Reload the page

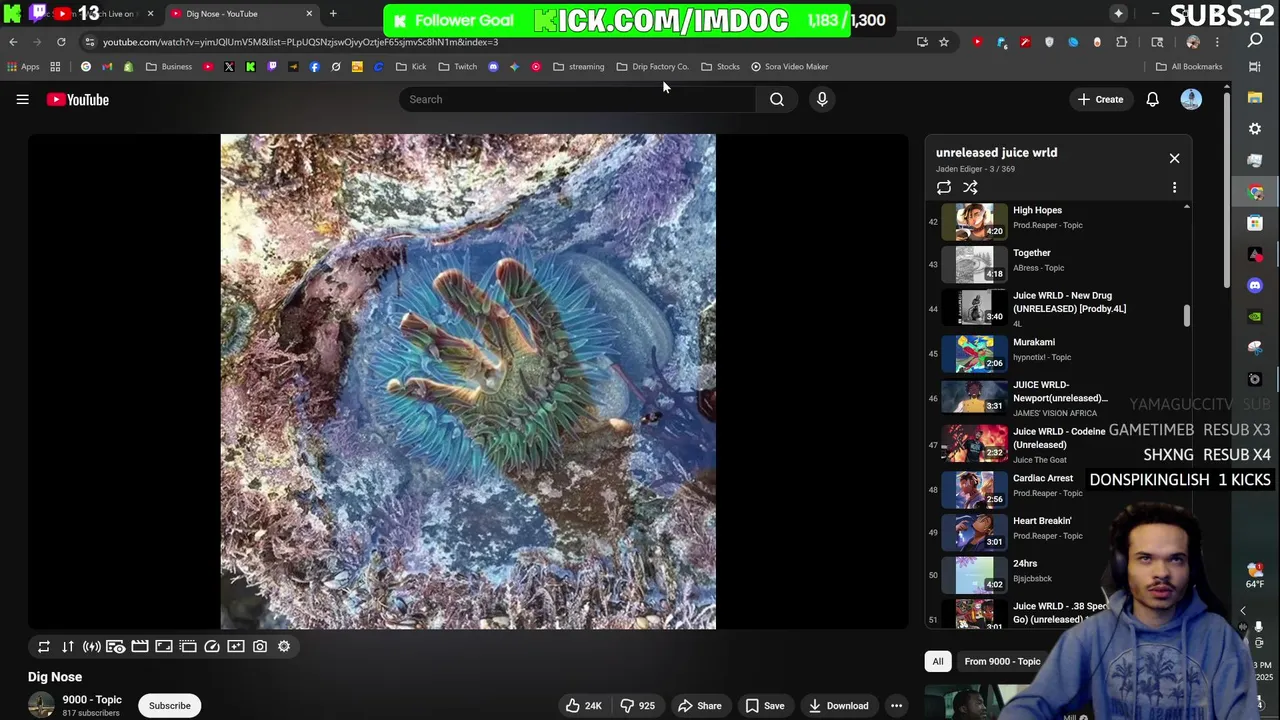coord(61,42)
